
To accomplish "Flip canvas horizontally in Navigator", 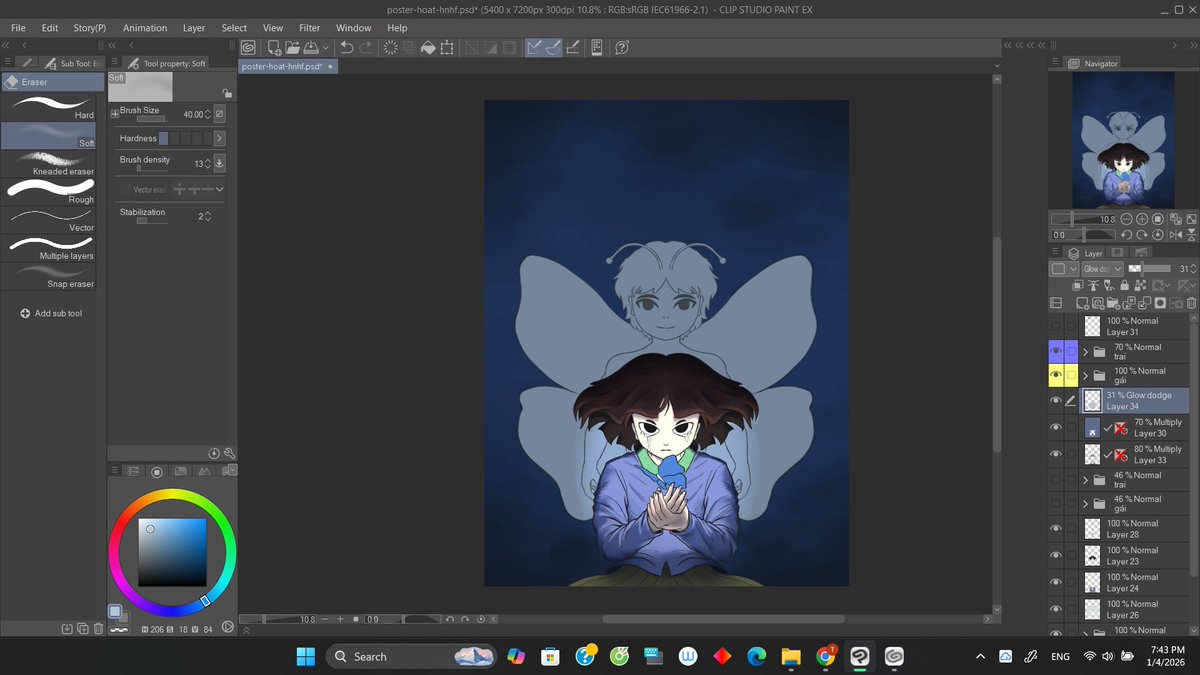I will pos(1174,235).
